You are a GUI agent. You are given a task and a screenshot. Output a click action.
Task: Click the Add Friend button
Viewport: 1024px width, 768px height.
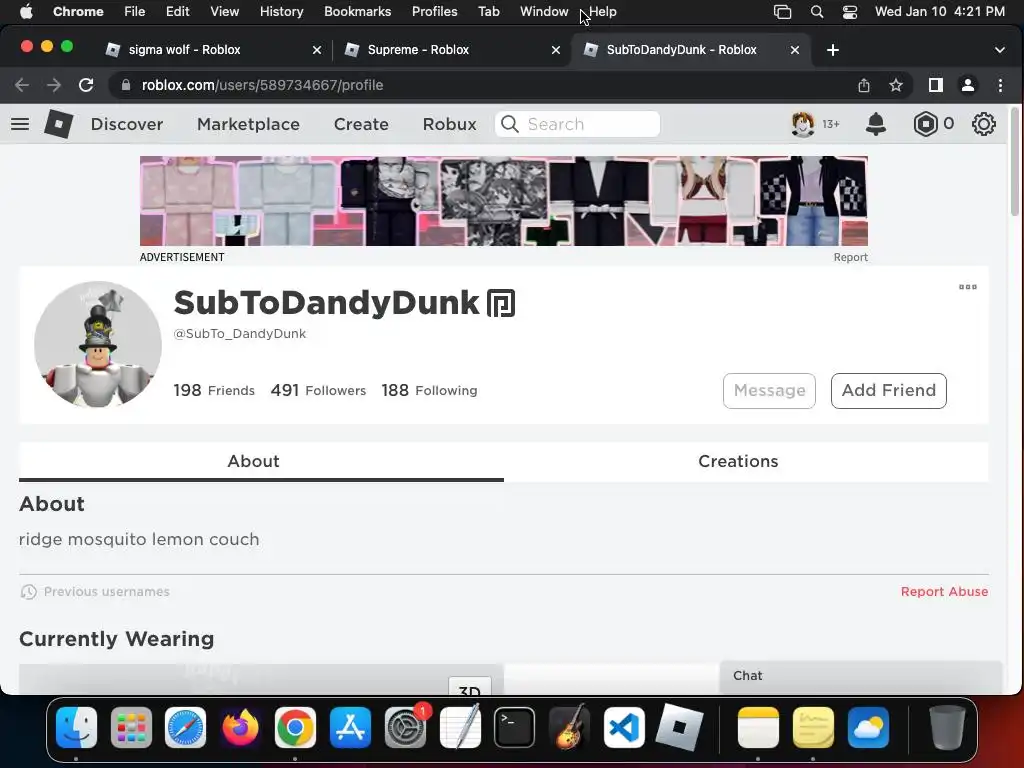click(x=888, y=391)
